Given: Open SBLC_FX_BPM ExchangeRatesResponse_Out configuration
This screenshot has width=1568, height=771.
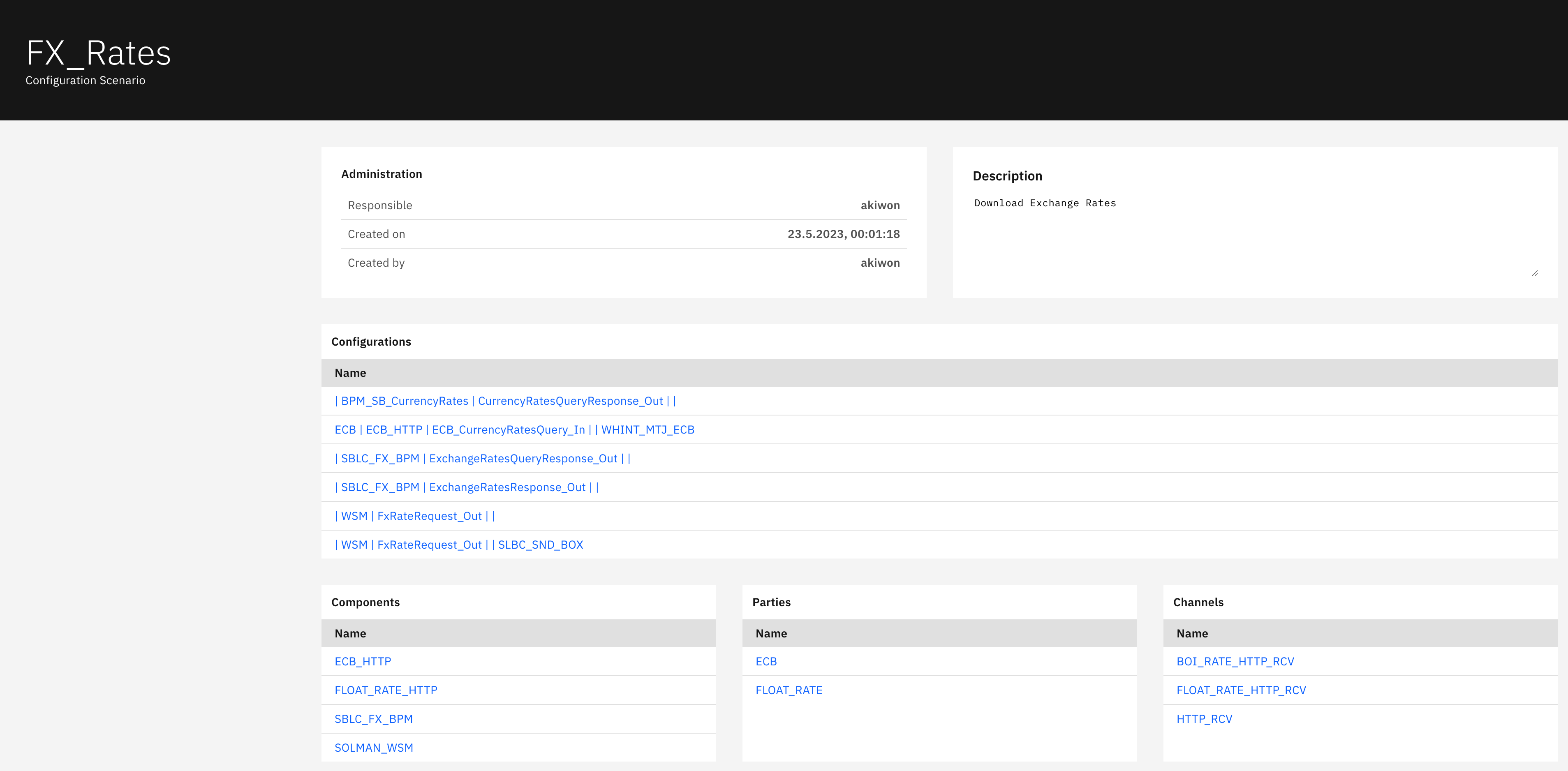Looking at the screenshot, I should coord(466,487).
